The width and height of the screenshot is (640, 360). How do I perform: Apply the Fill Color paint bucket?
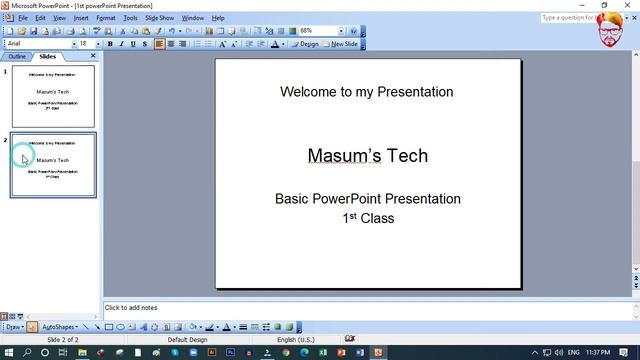pyautogui.click(x=193, y=327)
